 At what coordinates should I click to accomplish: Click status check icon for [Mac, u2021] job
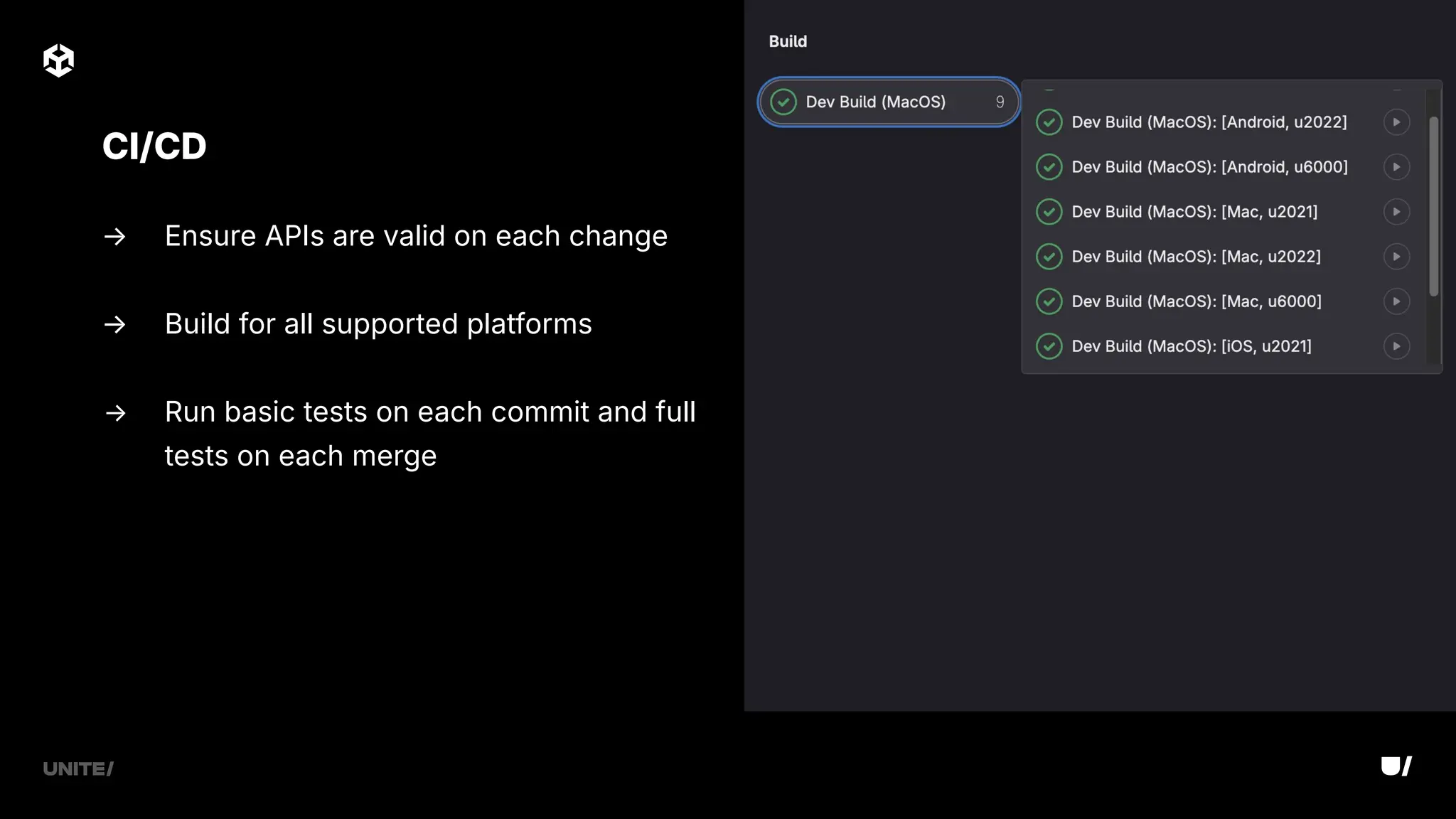pyautogui.click(x=1049, y=212)
